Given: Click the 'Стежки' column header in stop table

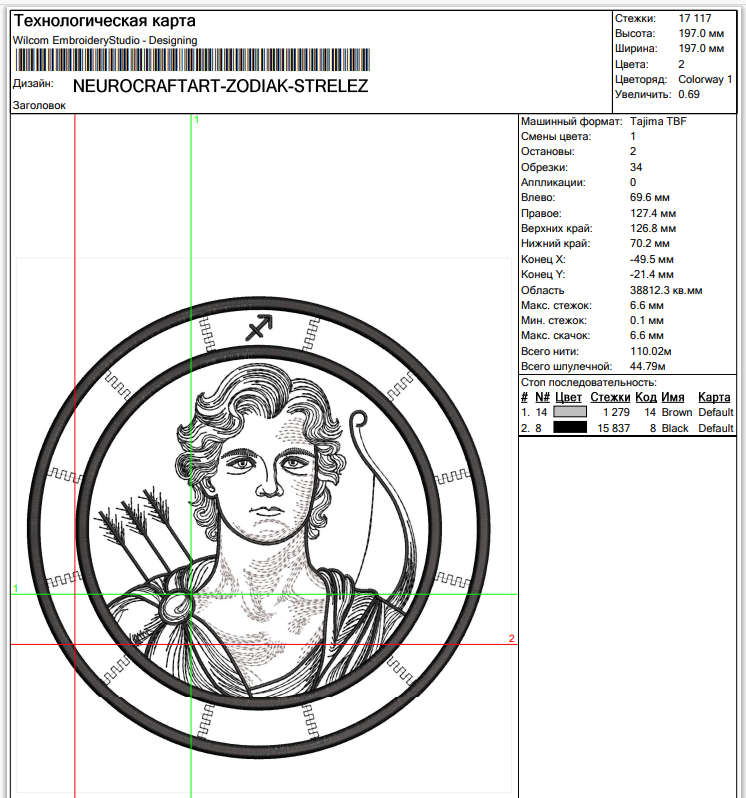Looking at the screenshot, I should click(610, 397).
